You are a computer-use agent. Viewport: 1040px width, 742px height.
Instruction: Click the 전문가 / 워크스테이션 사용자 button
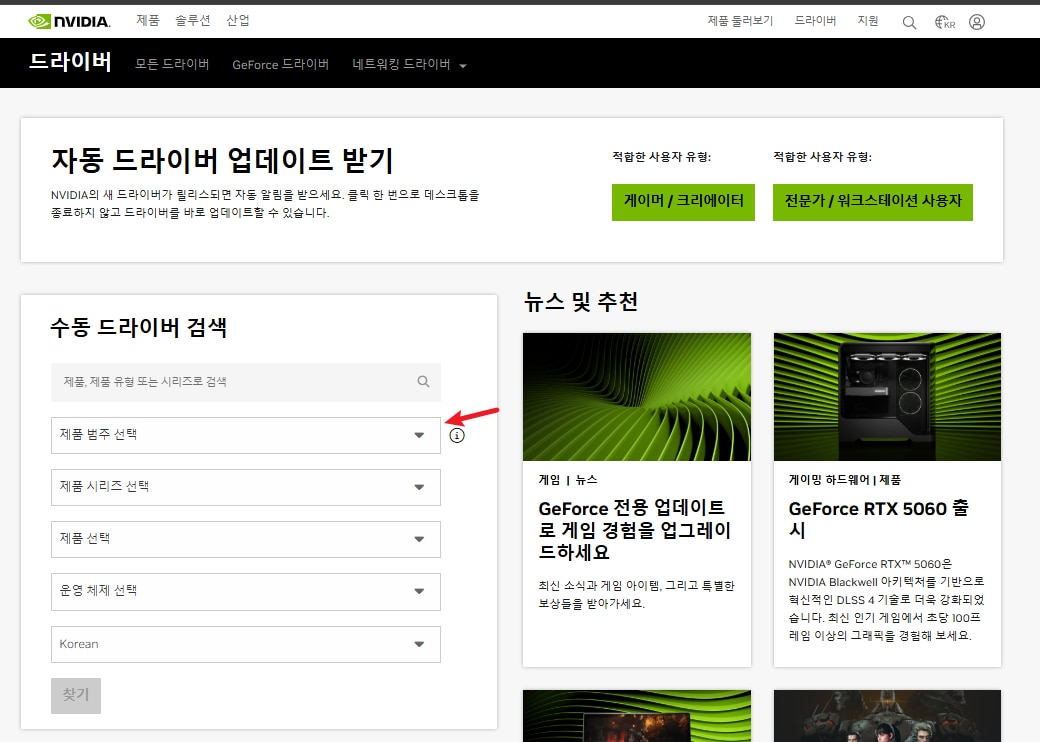(x=872, y=202)
